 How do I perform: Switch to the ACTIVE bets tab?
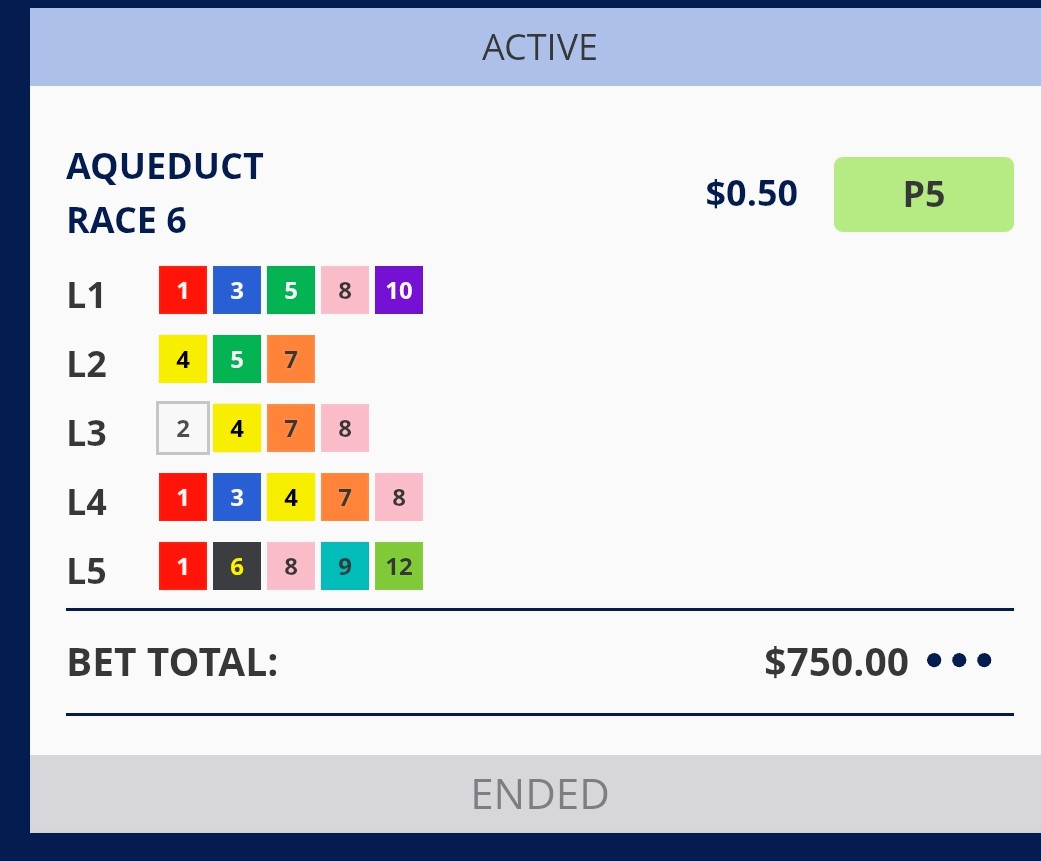(x=539, y=47)
